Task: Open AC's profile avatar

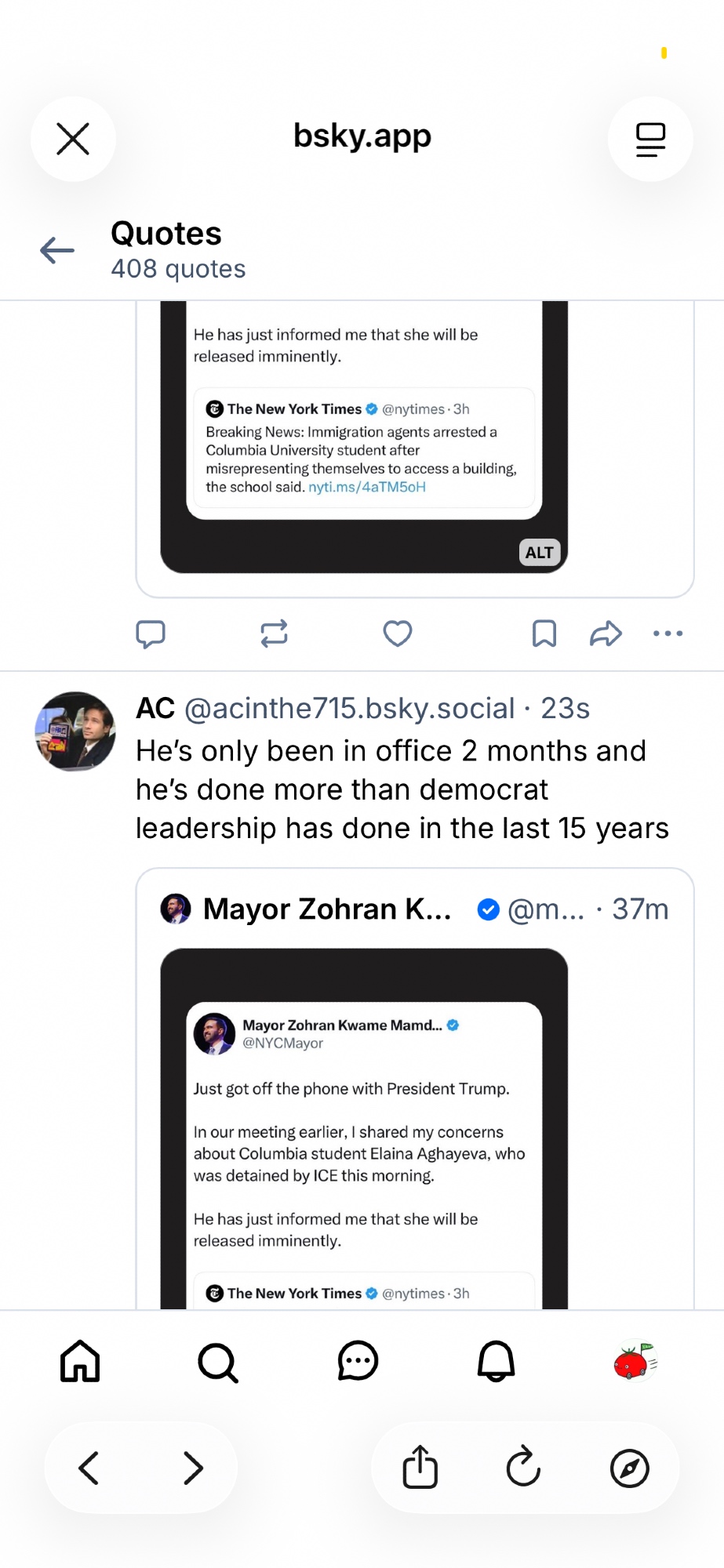Action: 75,731
